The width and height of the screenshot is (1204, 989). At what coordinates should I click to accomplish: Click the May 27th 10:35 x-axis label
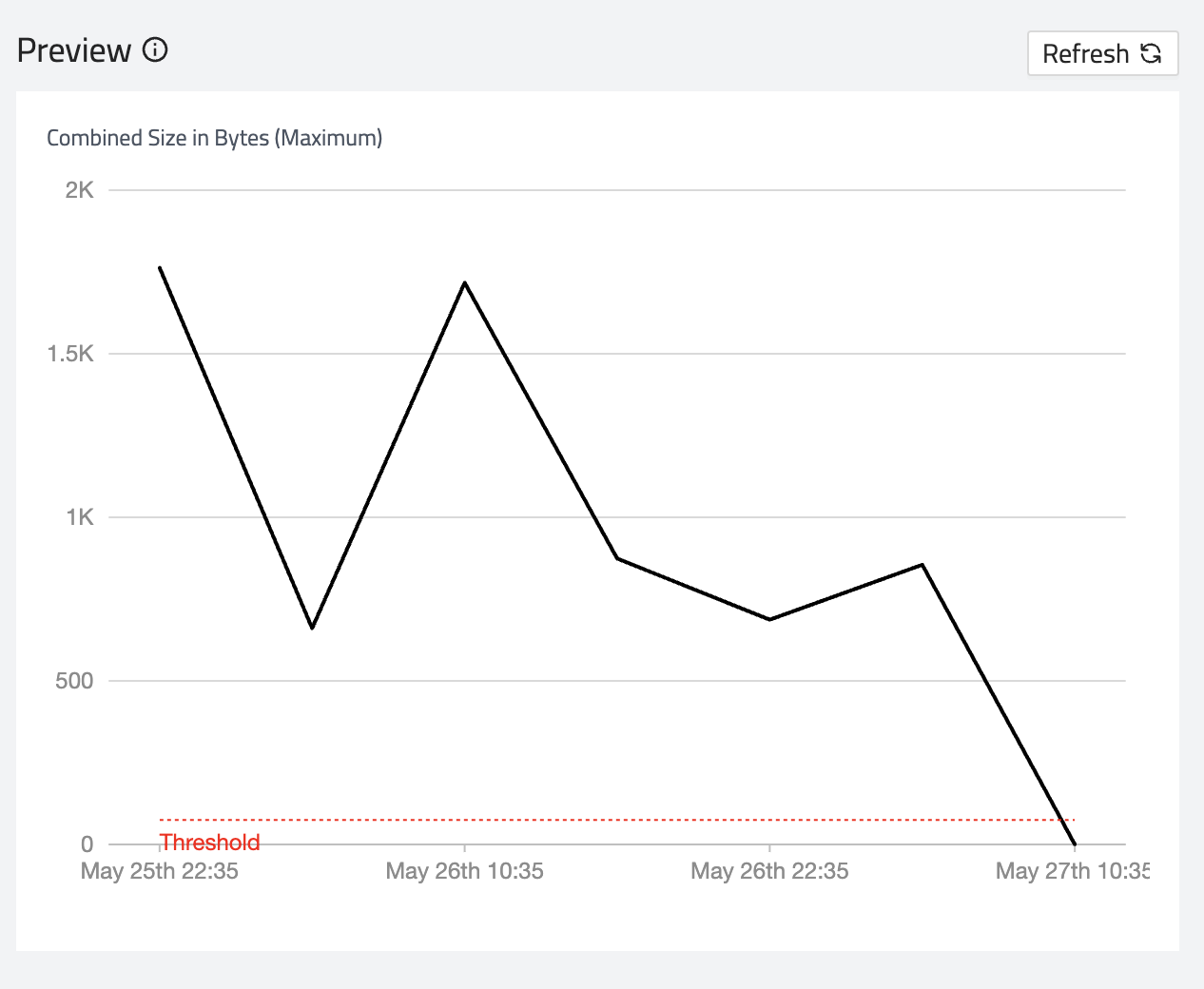1072,871
